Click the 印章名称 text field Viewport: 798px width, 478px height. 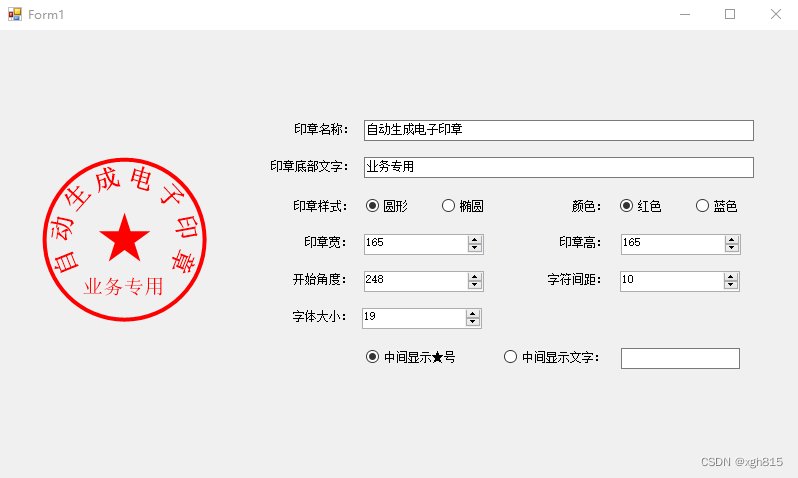pos(558,130)
